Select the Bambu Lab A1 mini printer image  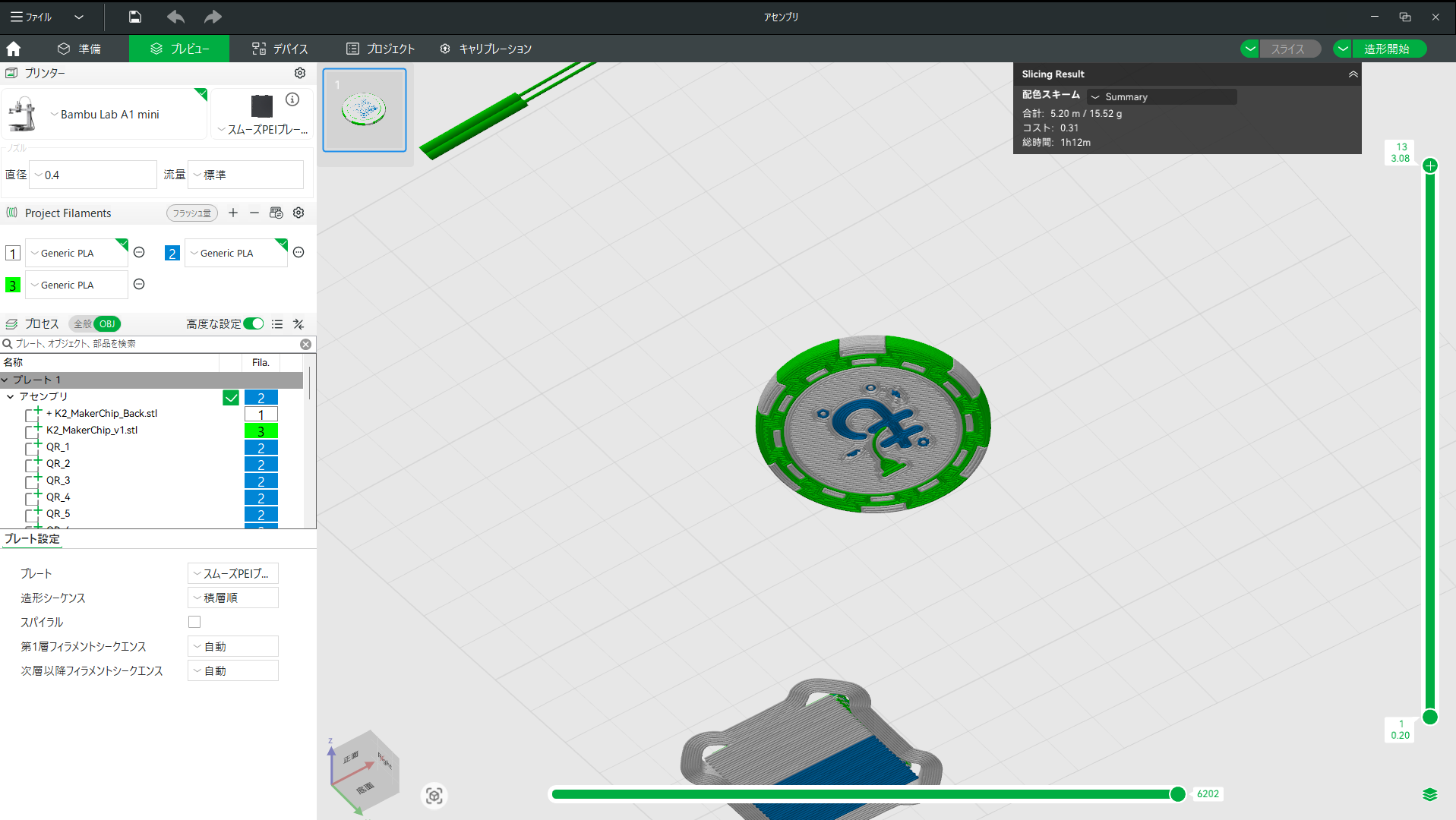coord(23,114)
